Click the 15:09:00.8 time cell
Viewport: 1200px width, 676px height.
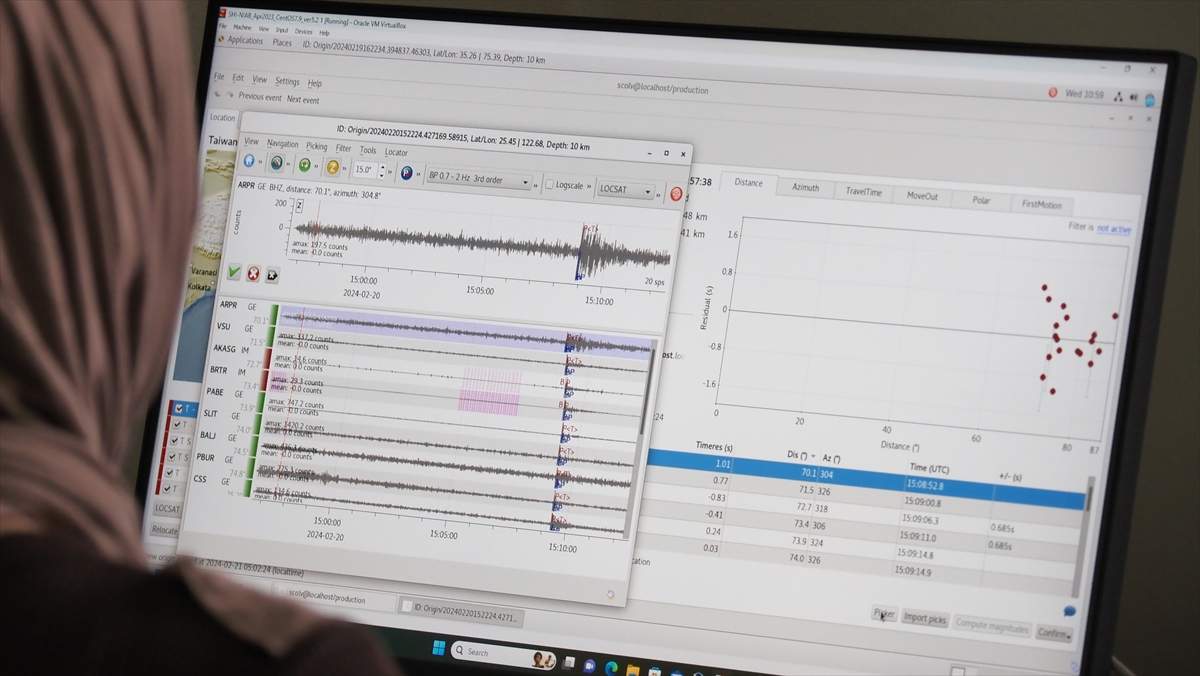[924, 503]
